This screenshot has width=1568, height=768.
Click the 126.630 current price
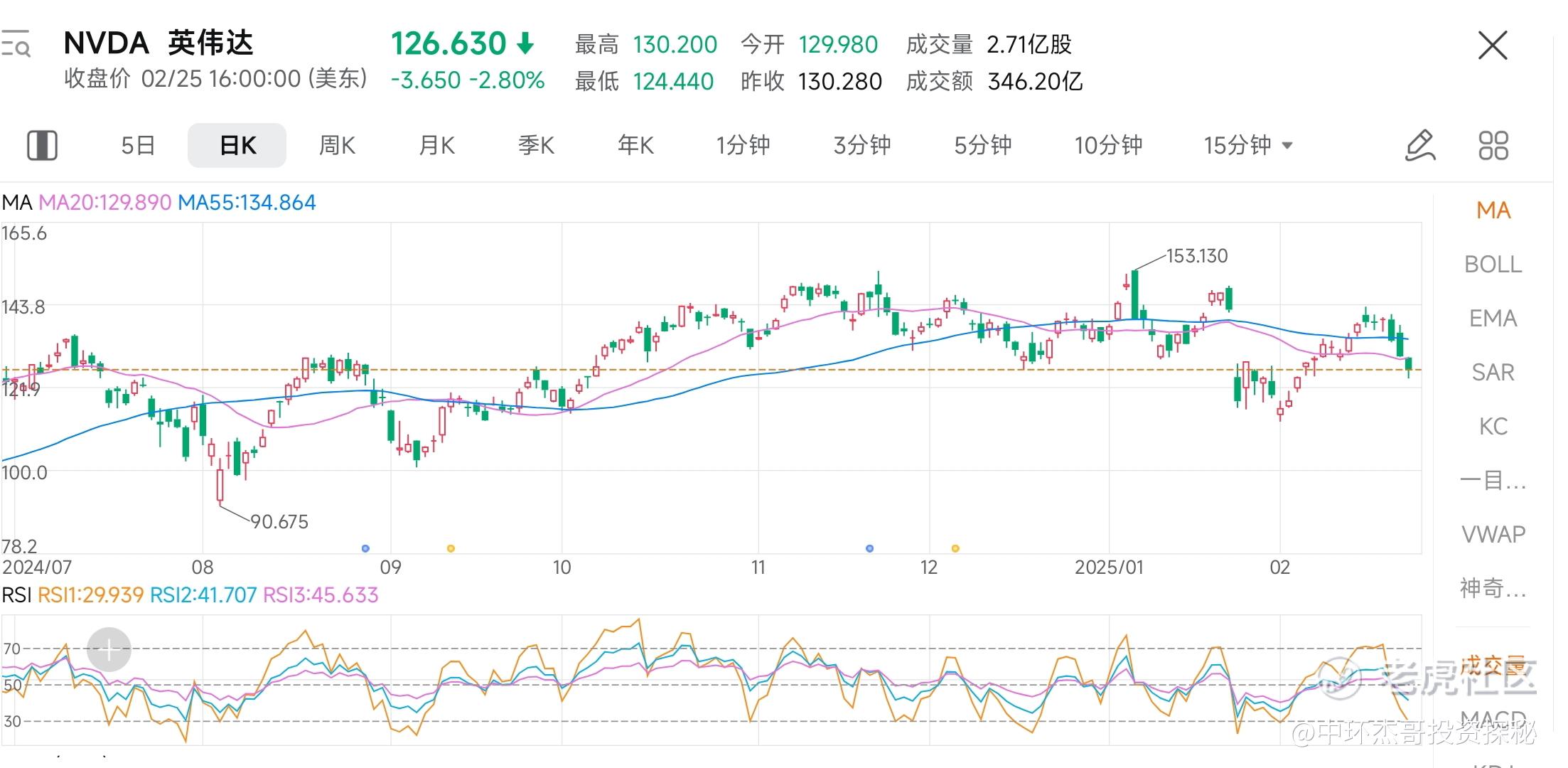pos(449,43)
